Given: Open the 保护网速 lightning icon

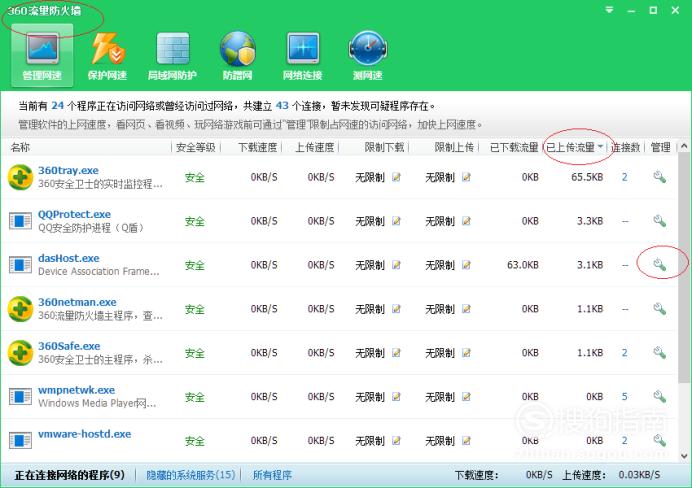Looking at the screenshot, I should (107, 49).
